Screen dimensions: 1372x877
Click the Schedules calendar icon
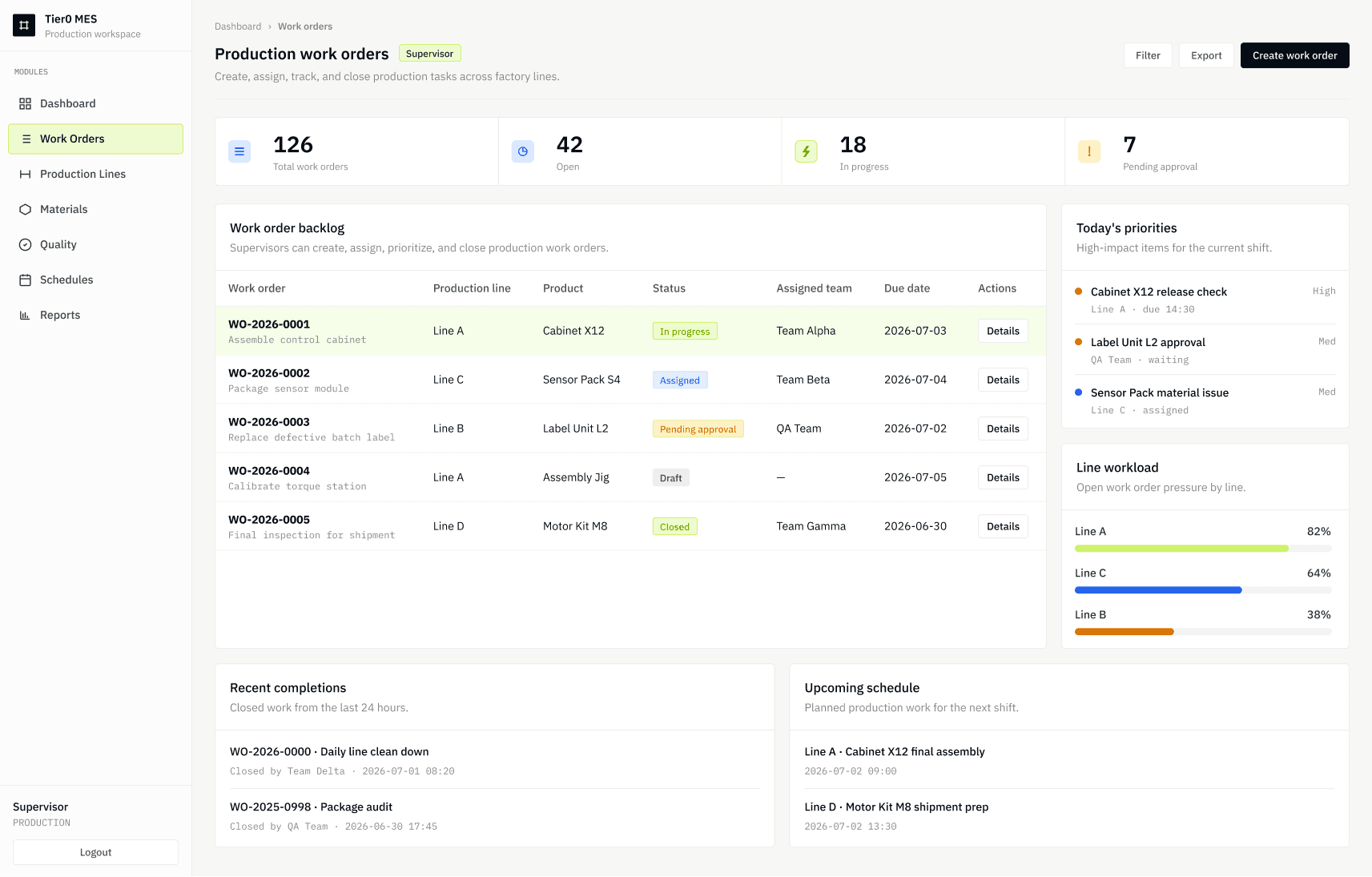click(x=25, y=280)
